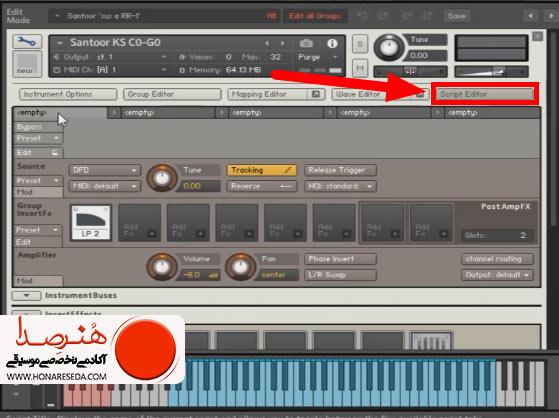
Task: Click the Source Tune knob
Action: [162, 178]
